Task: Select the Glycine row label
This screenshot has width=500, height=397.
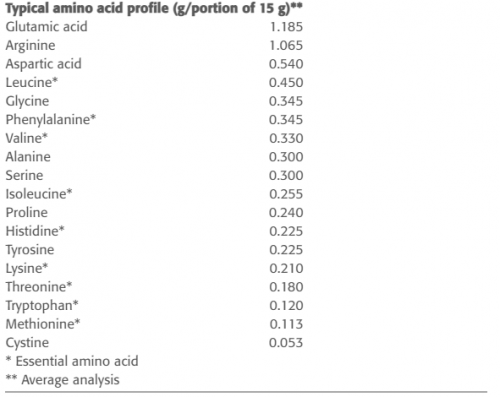Action: pyautogui.click(x=27, y=101)
